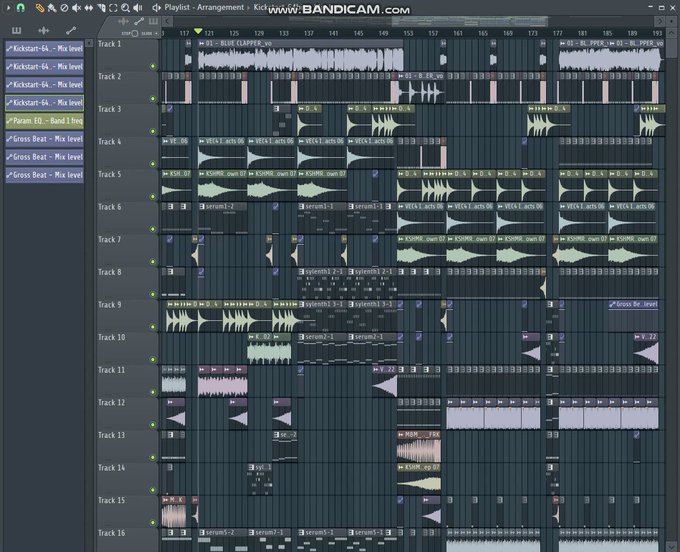Select the Track 8 header
Screen dimensions: 680x552
click(x=127, y=284)
